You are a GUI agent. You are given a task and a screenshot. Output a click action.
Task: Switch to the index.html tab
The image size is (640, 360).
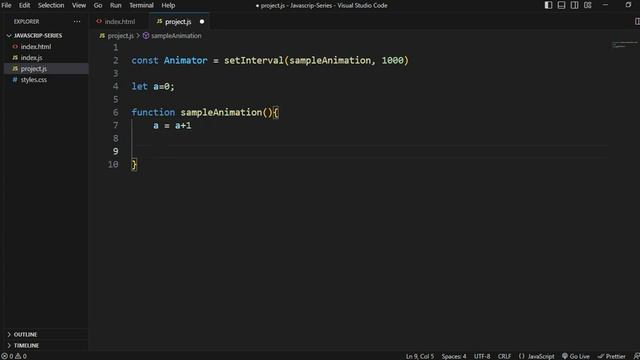coord(119,22)
